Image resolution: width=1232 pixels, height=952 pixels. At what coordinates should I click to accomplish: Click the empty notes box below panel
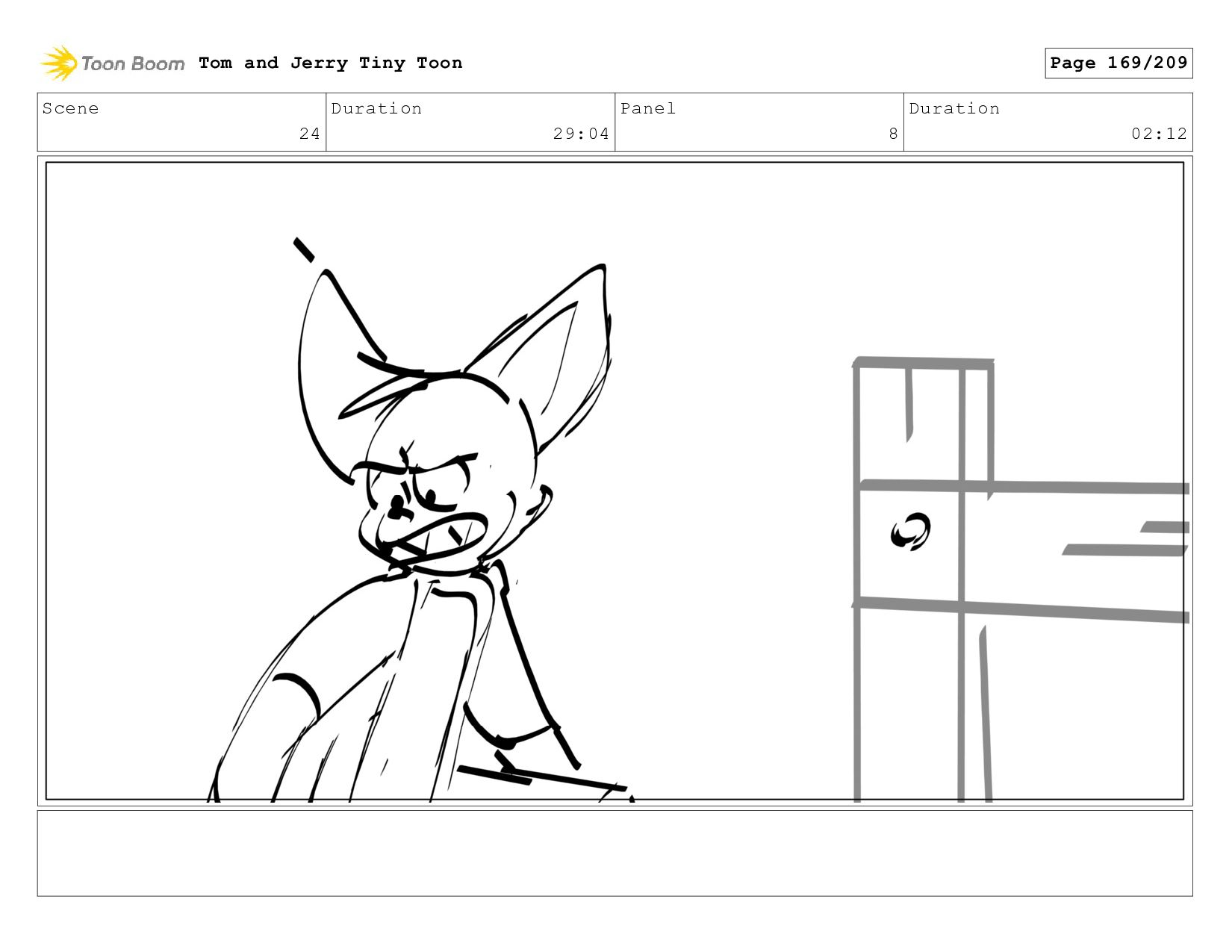615,853
